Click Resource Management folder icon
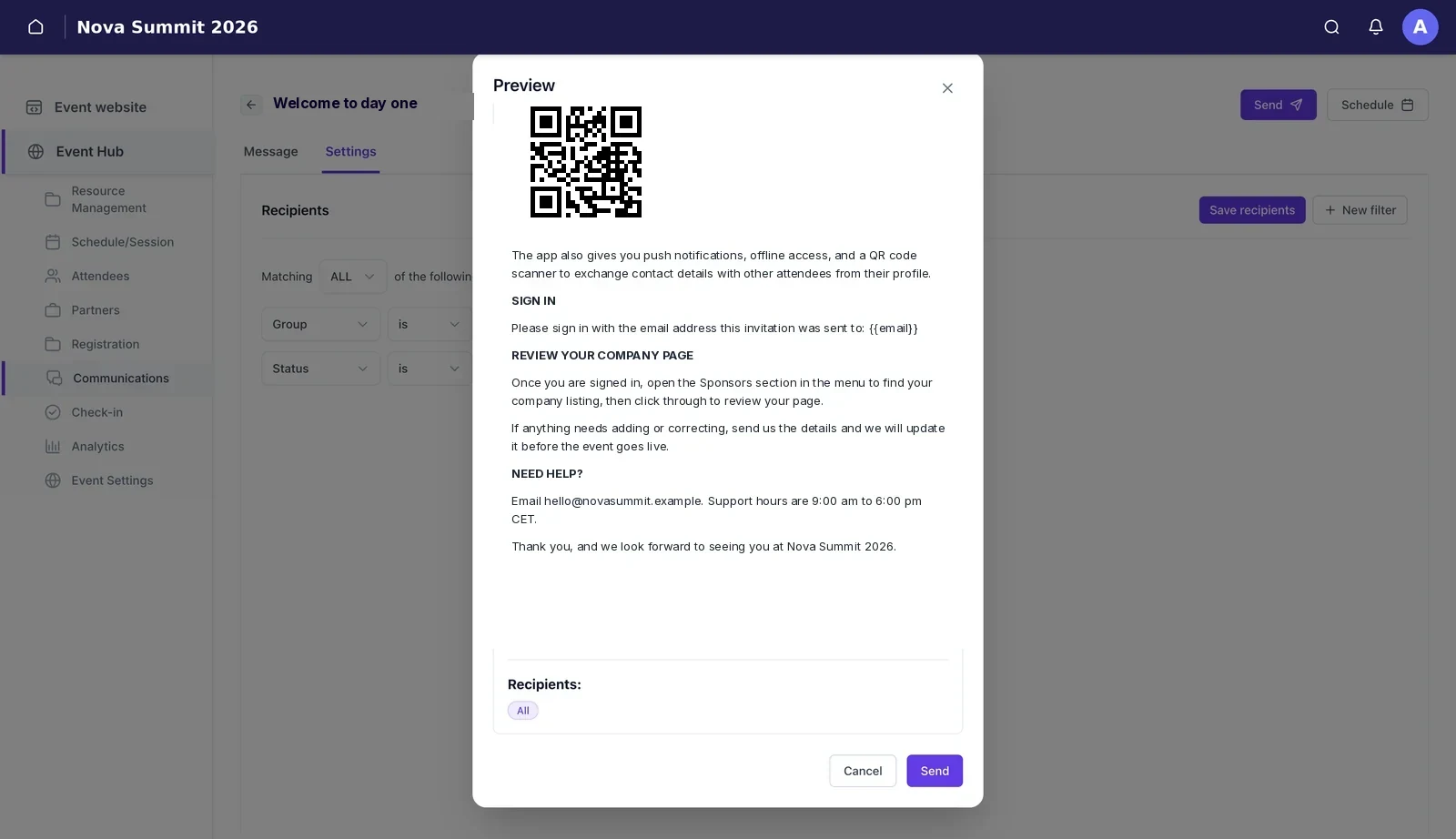 [53, 199]
